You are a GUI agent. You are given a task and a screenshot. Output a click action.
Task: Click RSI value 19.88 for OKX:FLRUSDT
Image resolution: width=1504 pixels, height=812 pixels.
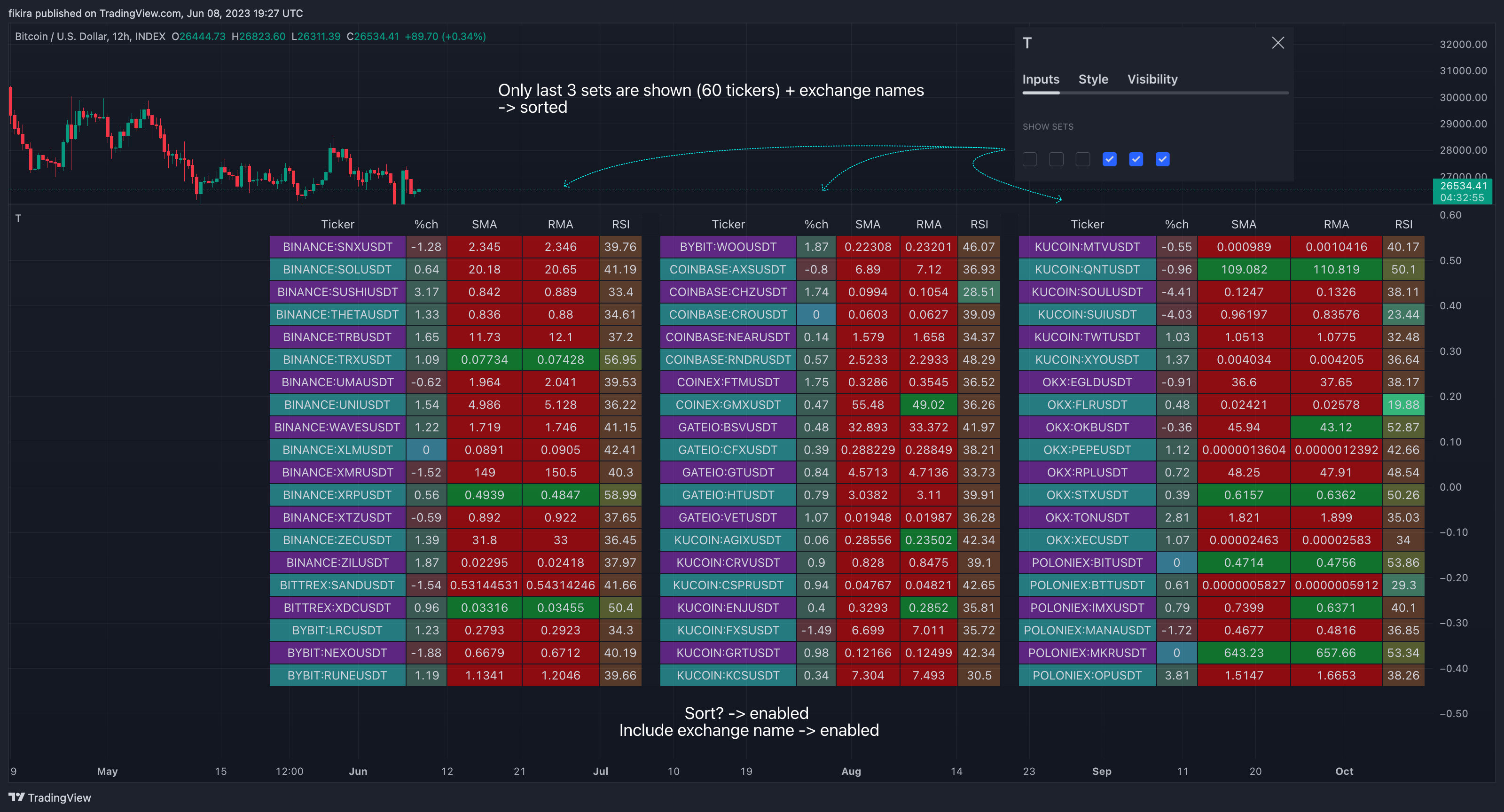[x=1403, y=405]
